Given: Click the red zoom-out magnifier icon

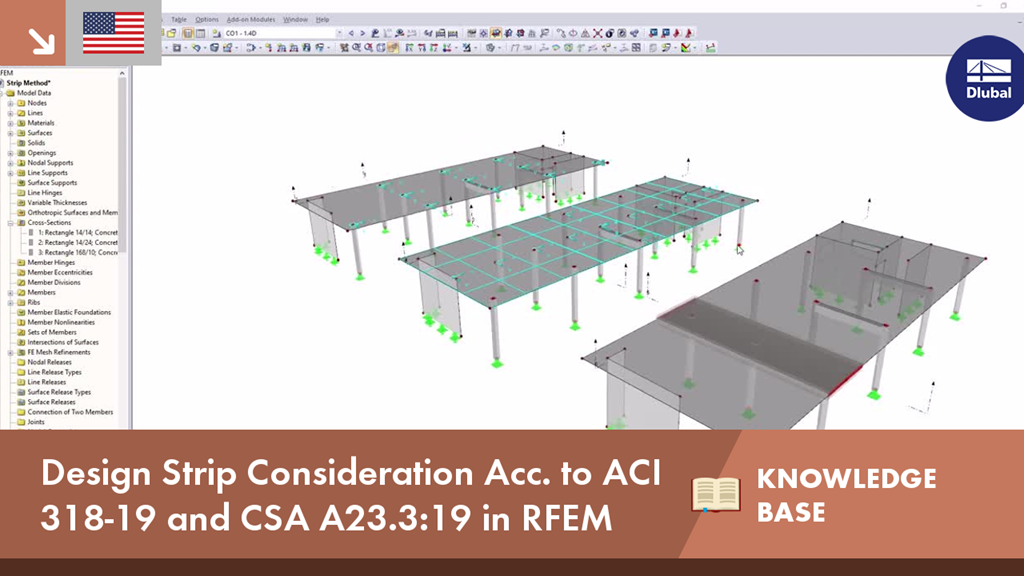Looking at the screenshot, I should click(368, 48).
